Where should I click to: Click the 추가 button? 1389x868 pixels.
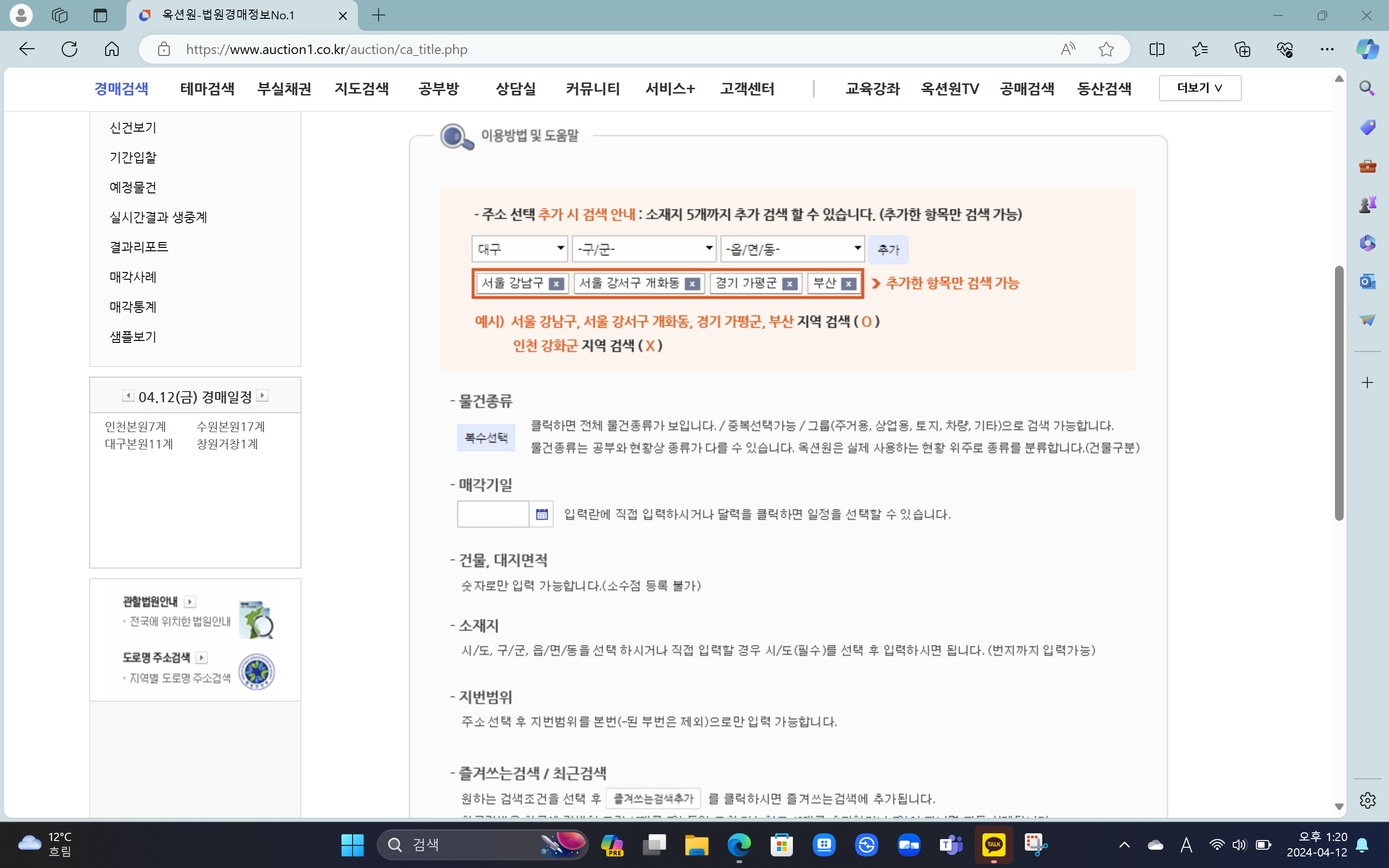[x=887, y=250]
